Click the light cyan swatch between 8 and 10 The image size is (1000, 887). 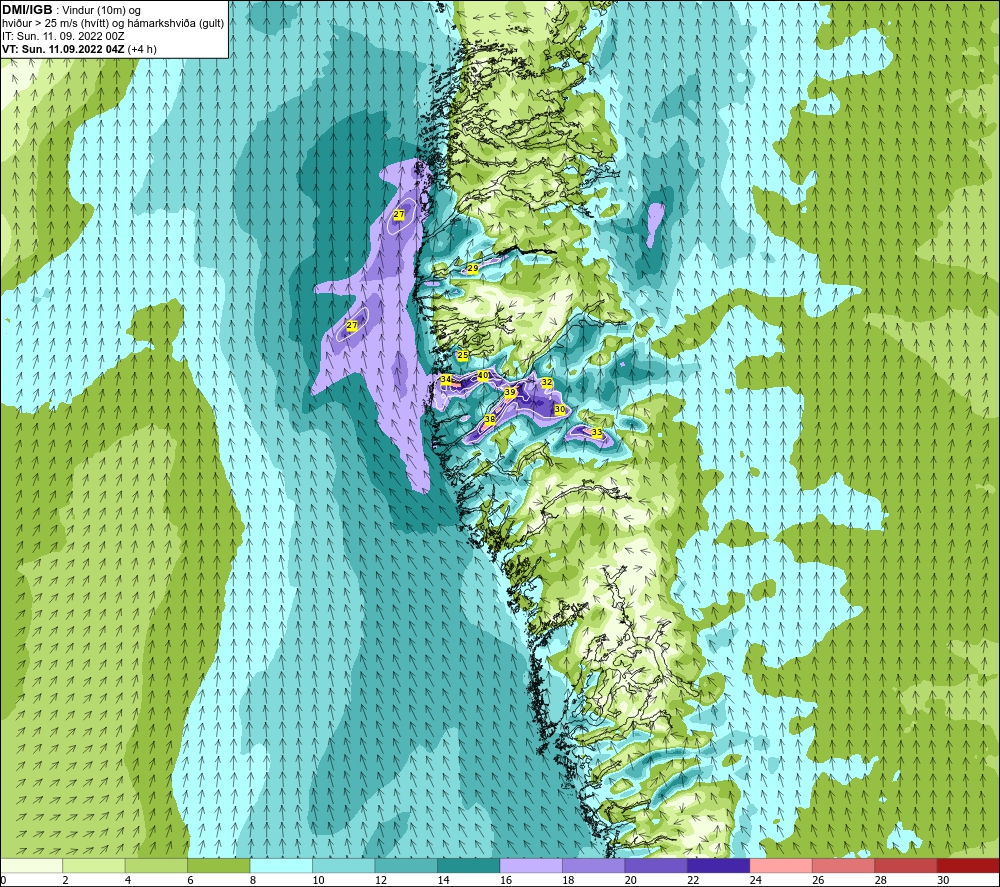click(x=281, y=865)
